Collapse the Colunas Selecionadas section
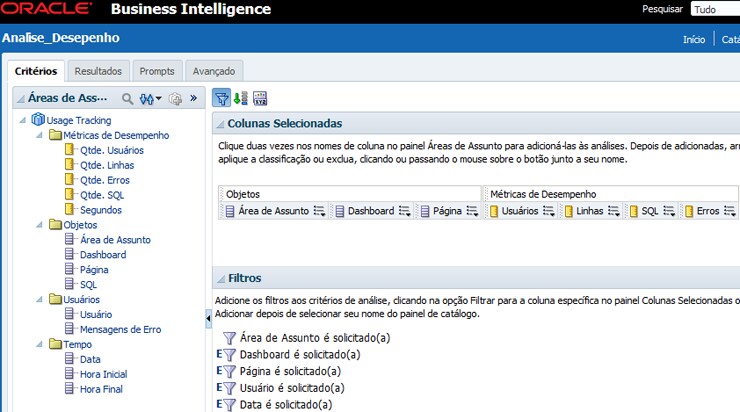Viewport: 740px width, 412px height. click(x=220, y=124)
